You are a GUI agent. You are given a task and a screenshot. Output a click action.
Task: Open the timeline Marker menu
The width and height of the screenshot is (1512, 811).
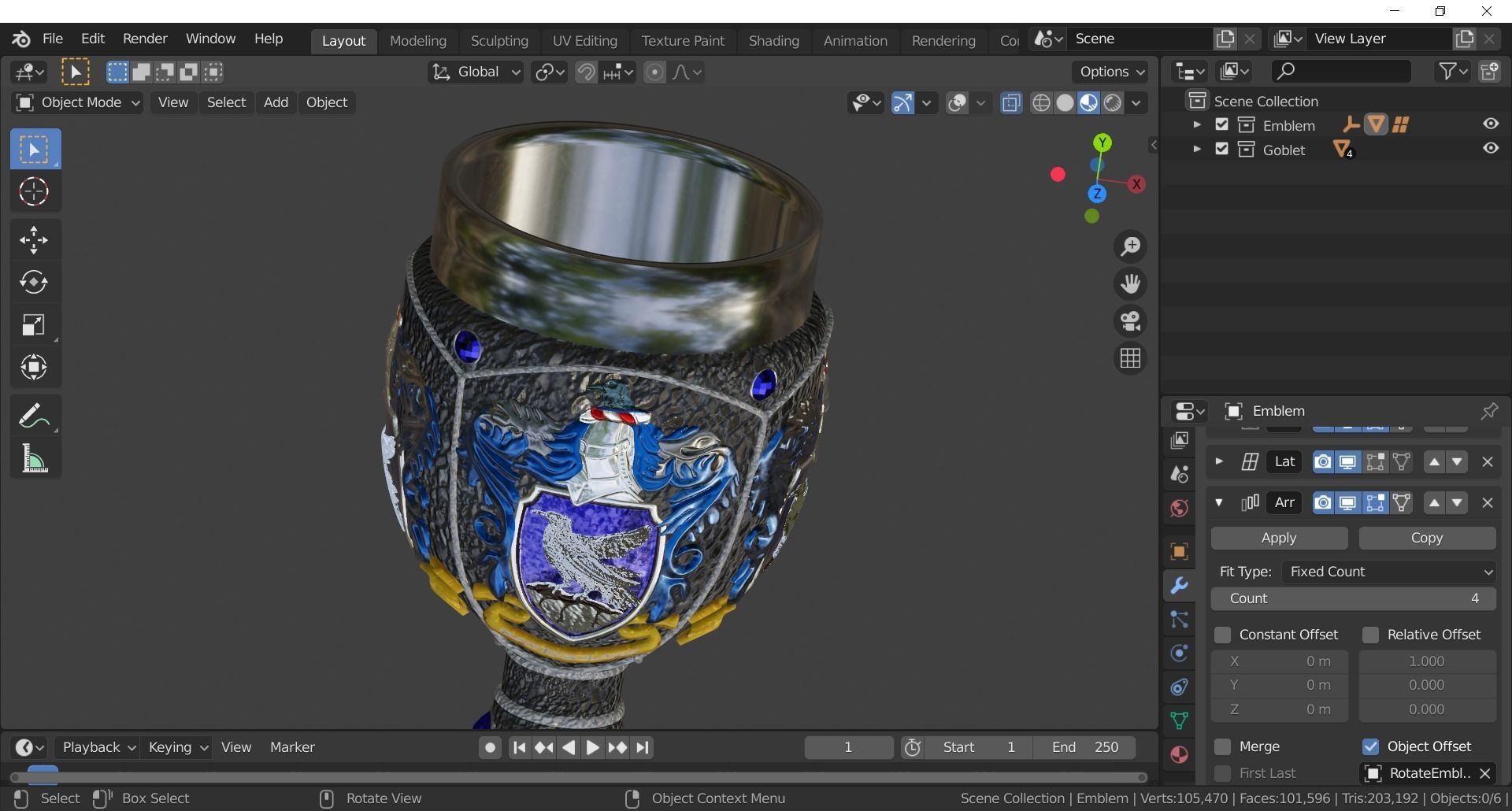[x=292, y=747]
